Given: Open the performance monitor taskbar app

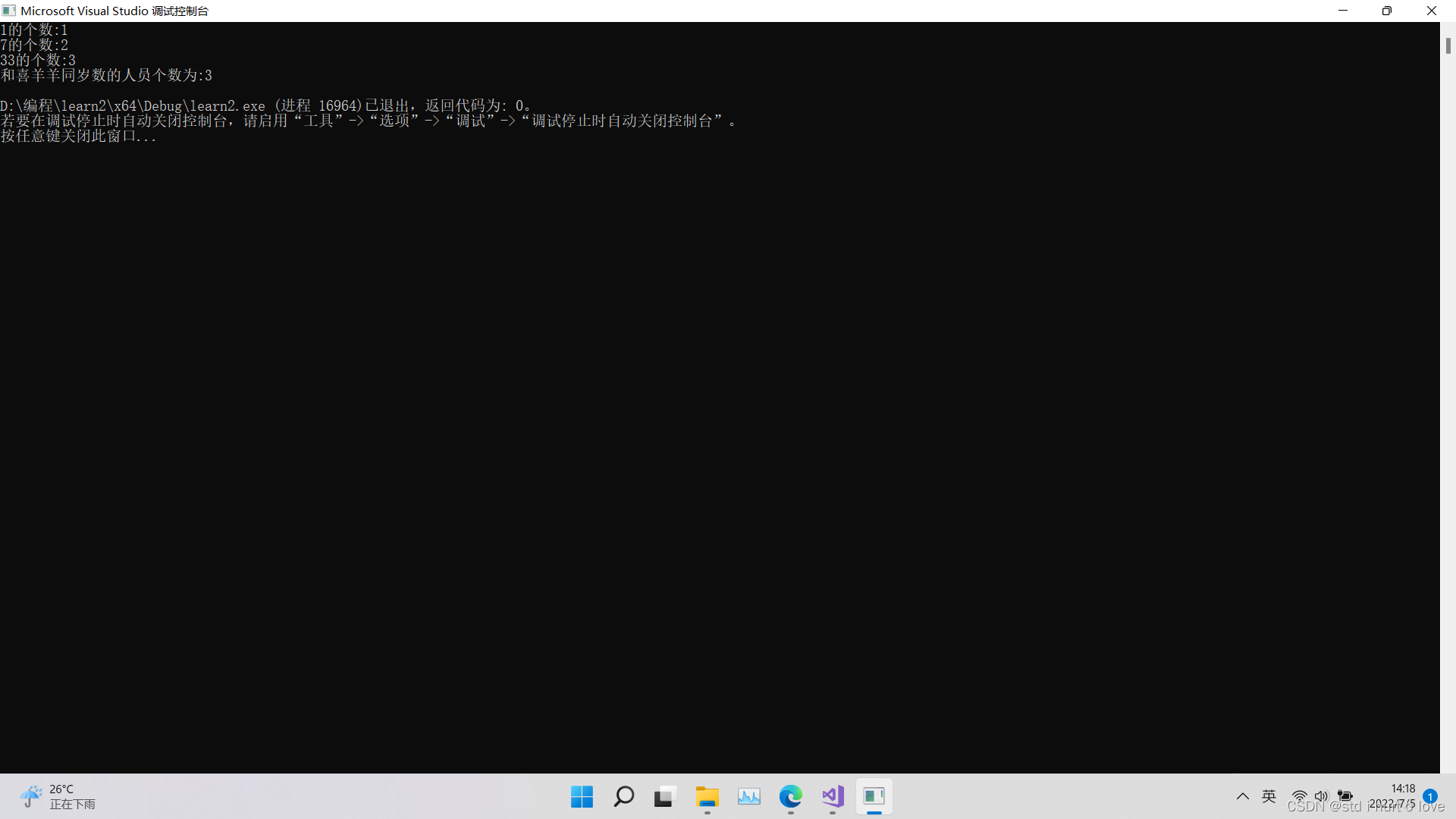Looking at the screenshot, I should pos(748,796).
